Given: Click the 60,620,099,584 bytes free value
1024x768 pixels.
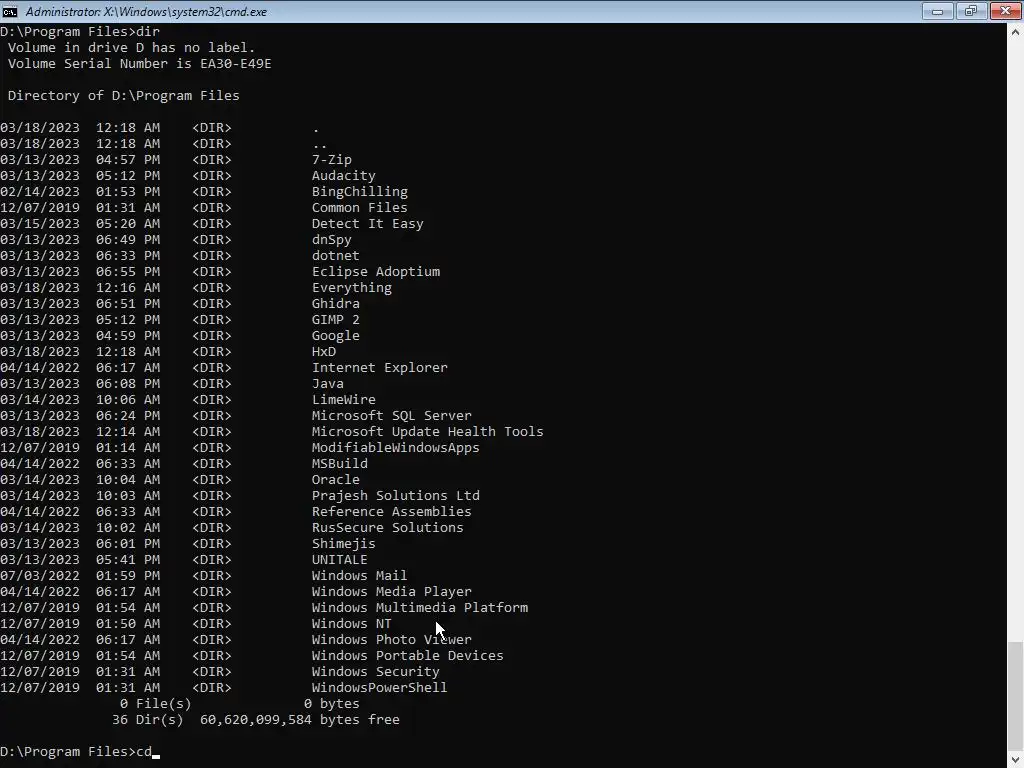Looking at the screenshot, I should tap(300, 720).
